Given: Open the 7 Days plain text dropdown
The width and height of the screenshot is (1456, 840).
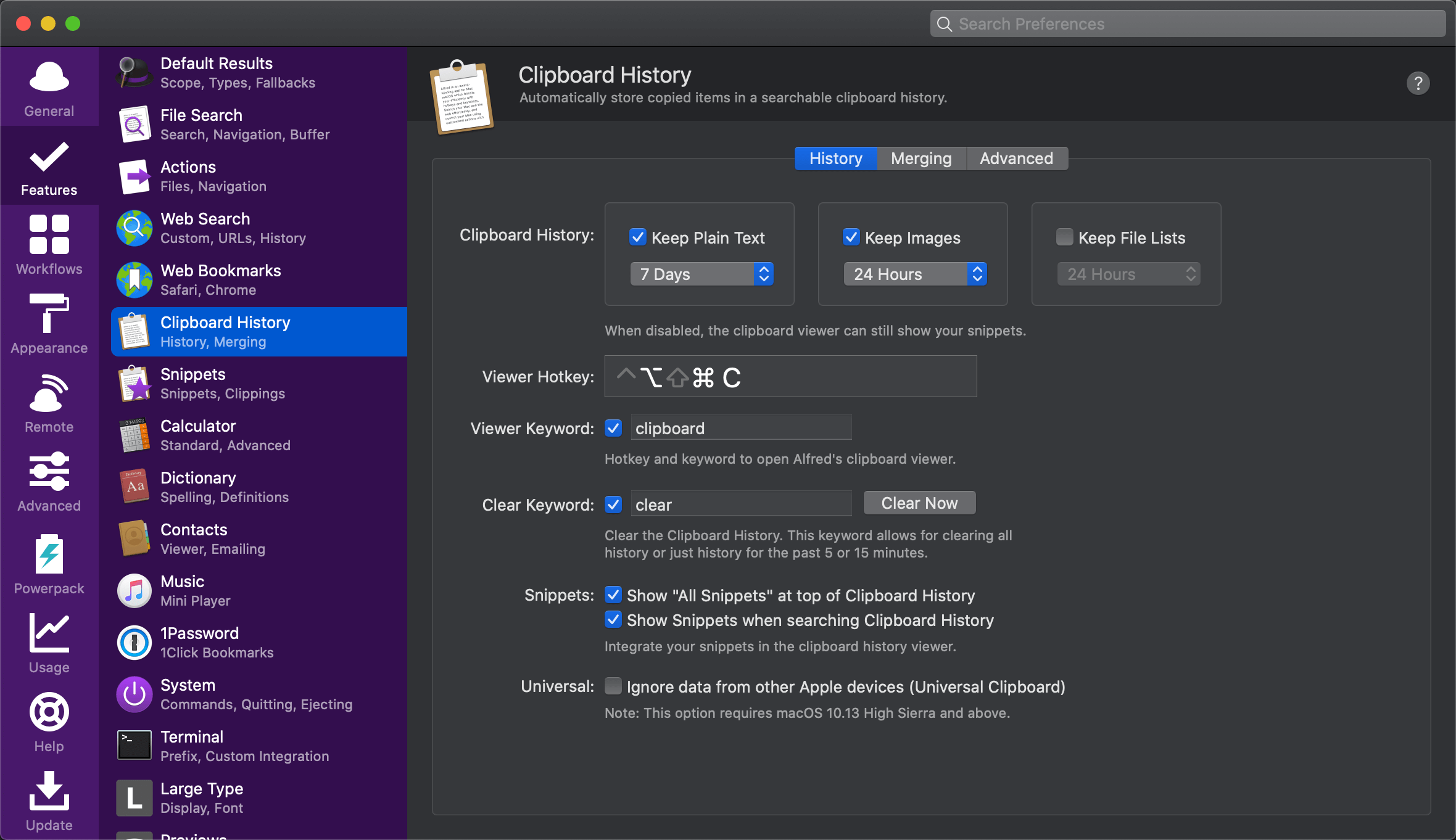Looking at the screenshot, I should point(702,274).
